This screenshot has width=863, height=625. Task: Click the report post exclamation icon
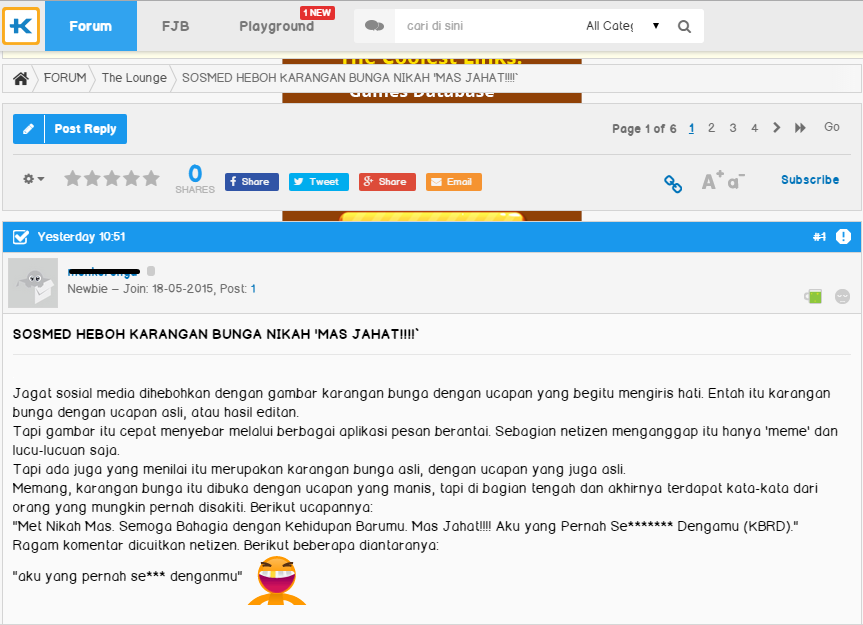pyautogui.click(x=843, y=237)
